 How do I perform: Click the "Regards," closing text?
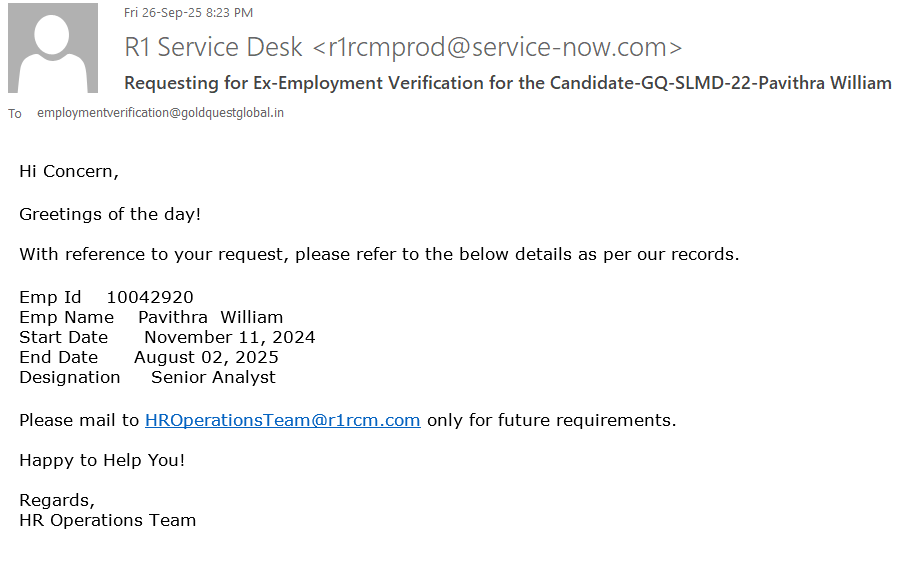click(x=57, y=500)
